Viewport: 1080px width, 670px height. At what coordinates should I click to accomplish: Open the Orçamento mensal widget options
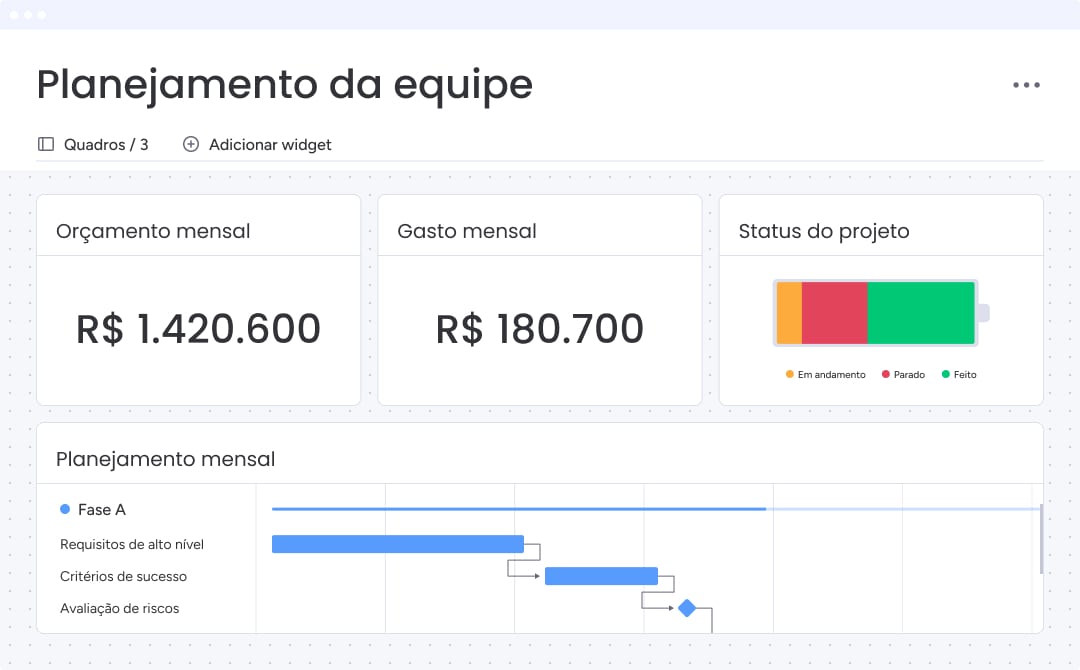click(153, 231)
